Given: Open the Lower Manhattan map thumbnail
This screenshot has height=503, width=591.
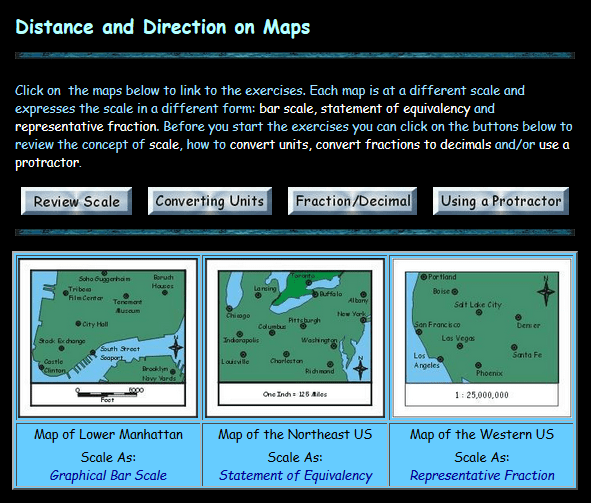Looking at the screenshot, I should (x=108, y=338).
